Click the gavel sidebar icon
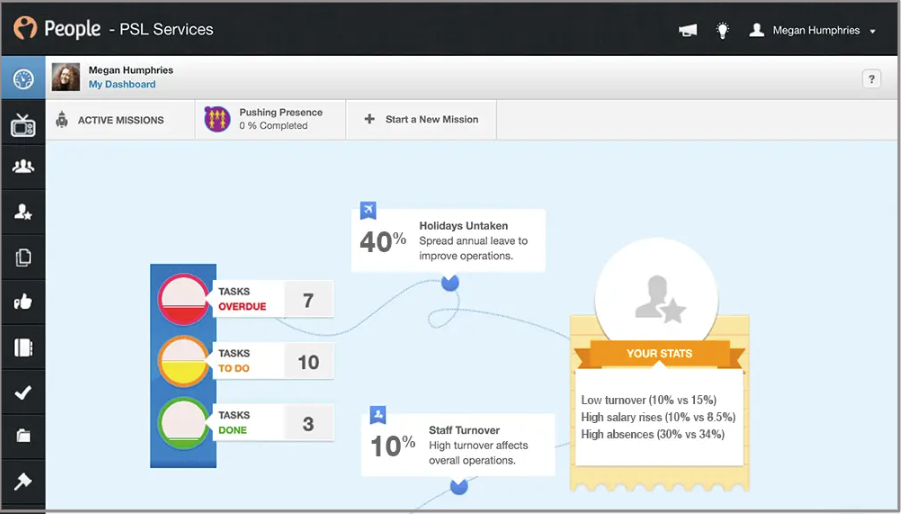Viewport: 902px width, 514px height. pos(23,481)
